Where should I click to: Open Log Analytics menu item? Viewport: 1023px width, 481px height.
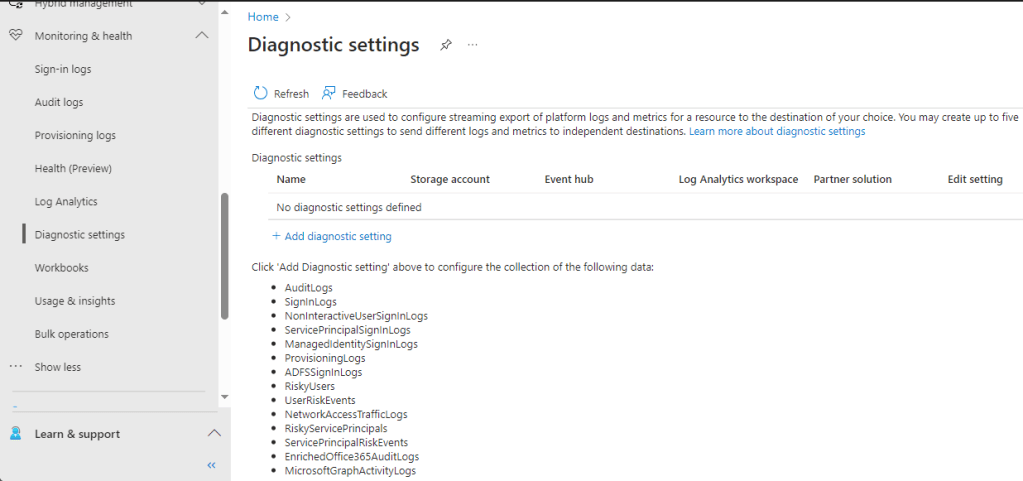point(66,201)
